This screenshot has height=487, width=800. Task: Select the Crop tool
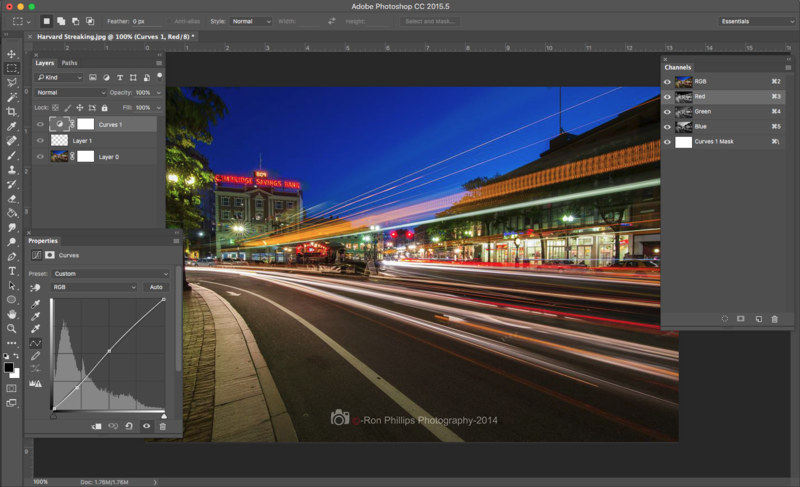pyautogui.click(x=12, y=112)
